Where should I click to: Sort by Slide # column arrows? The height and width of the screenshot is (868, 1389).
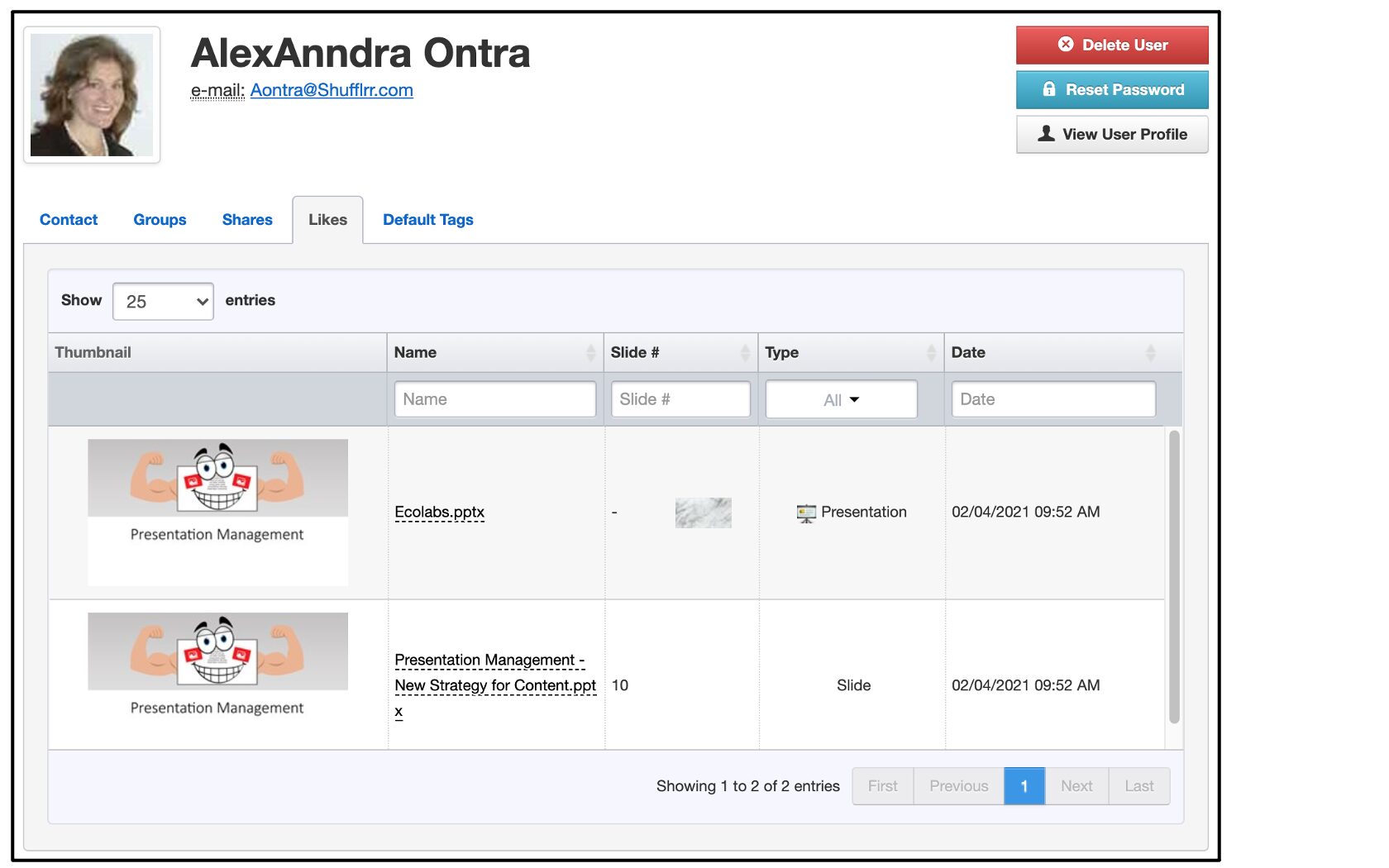[x=745, y=353]
